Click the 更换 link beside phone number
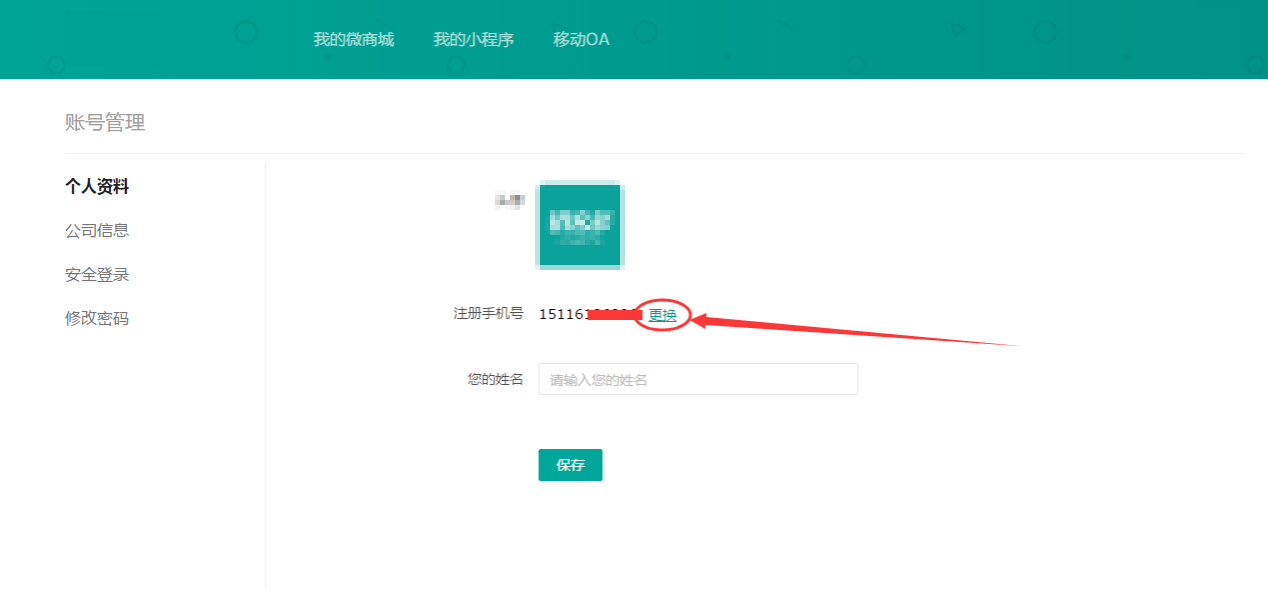 pyautogui.click(x=662, y=315)
